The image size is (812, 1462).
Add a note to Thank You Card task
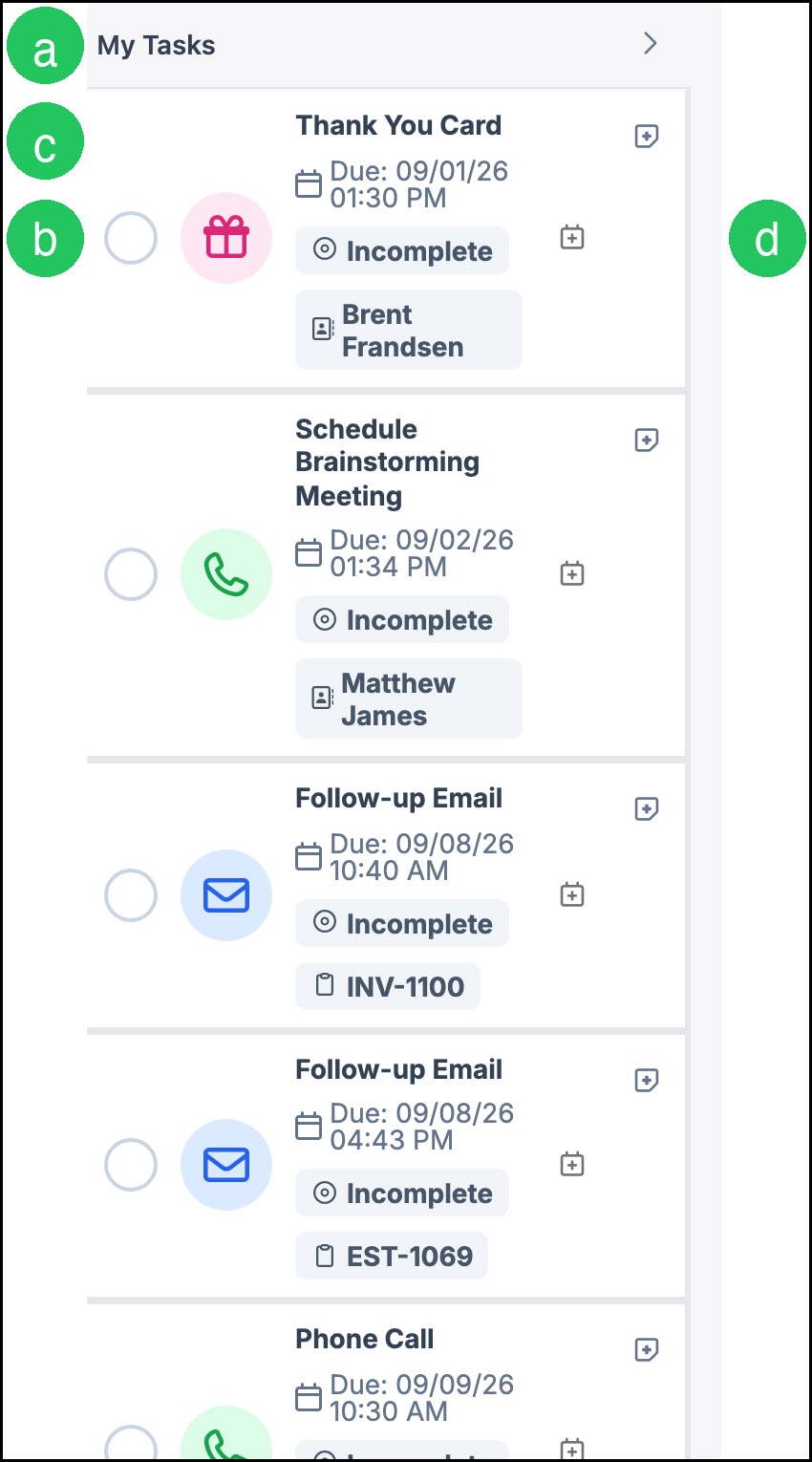(x=647, y=137)
